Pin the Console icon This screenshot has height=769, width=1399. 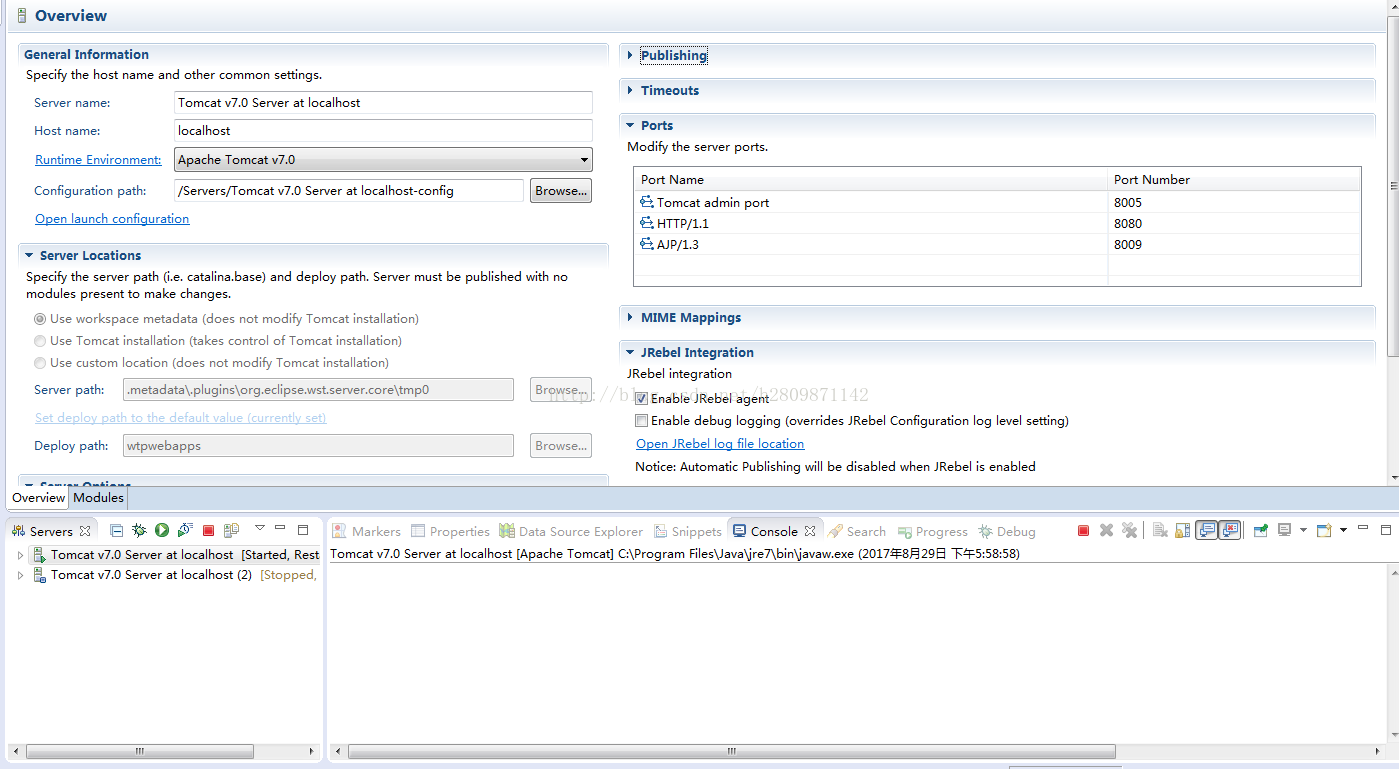(x=1261, y=530)
